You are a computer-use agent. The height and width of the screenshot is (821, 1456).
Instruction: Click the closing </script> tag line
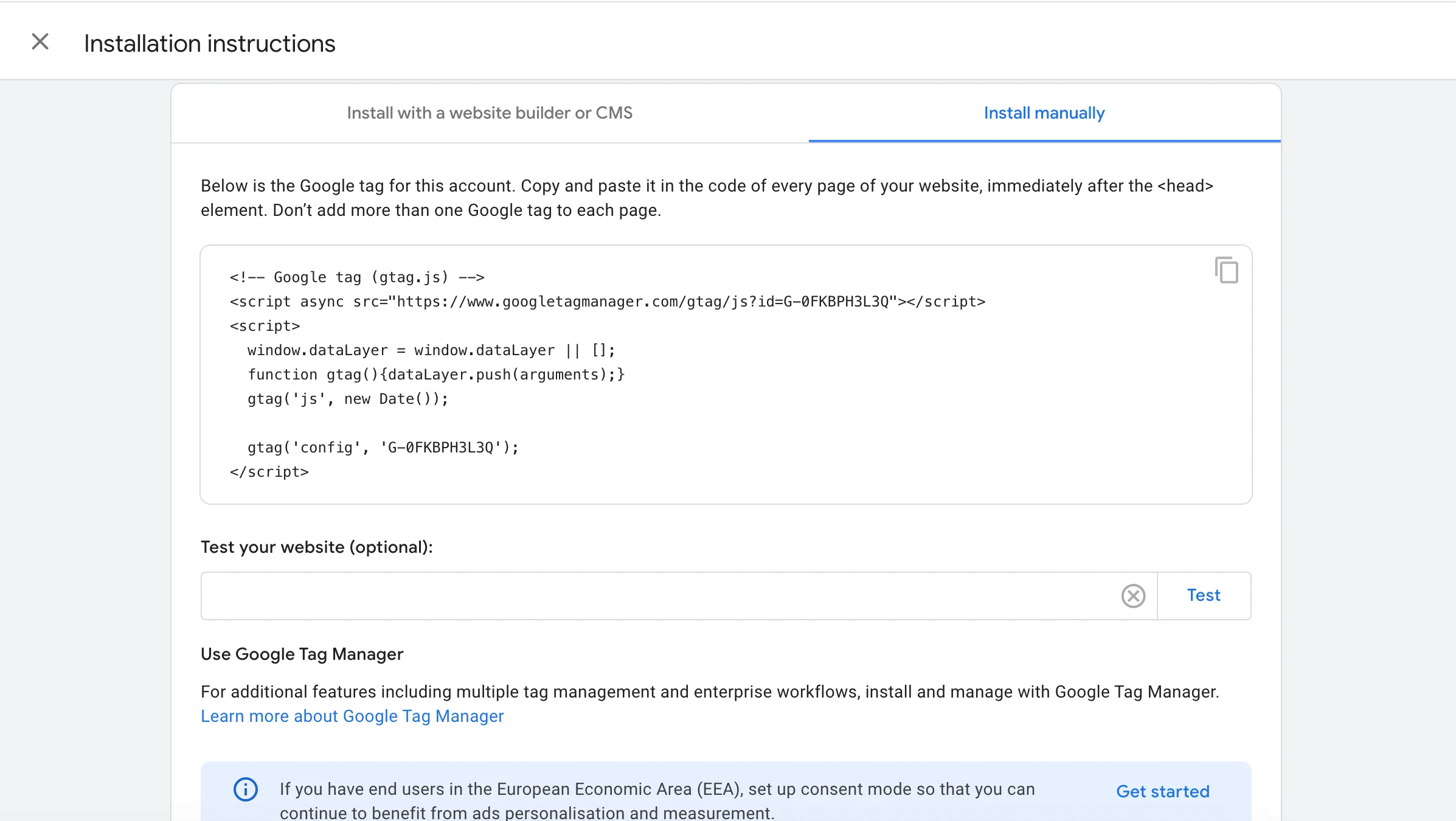pyautogui.click(x=269, y=472)
